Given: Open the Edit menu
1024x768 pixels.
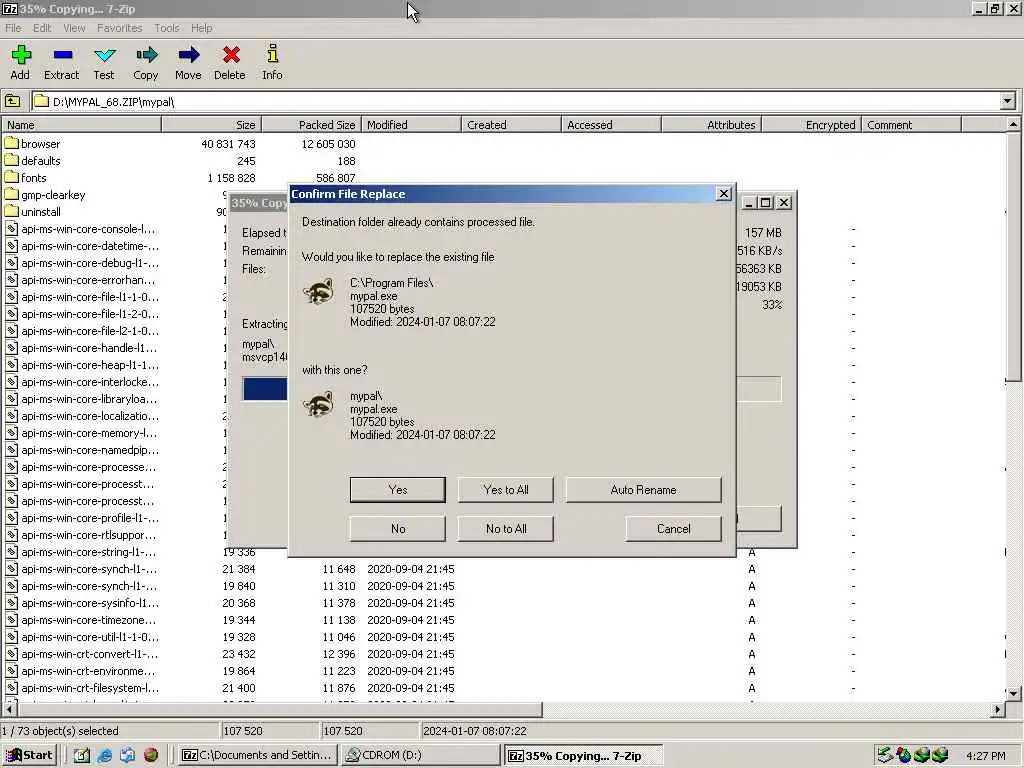Looking at the screenshot, I should [x=42, y=28].
